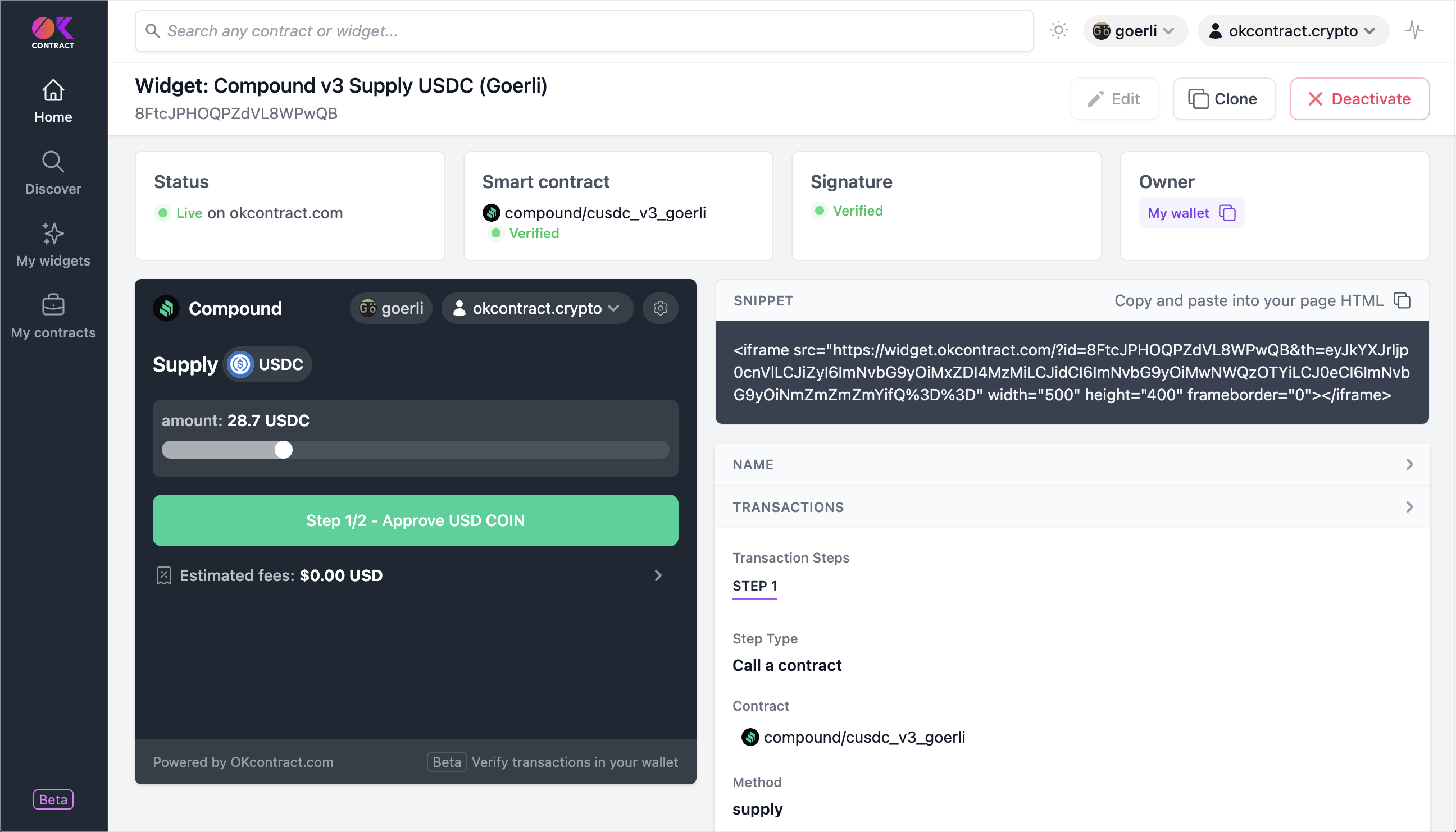Expand the NAME section

[1071, 465]
